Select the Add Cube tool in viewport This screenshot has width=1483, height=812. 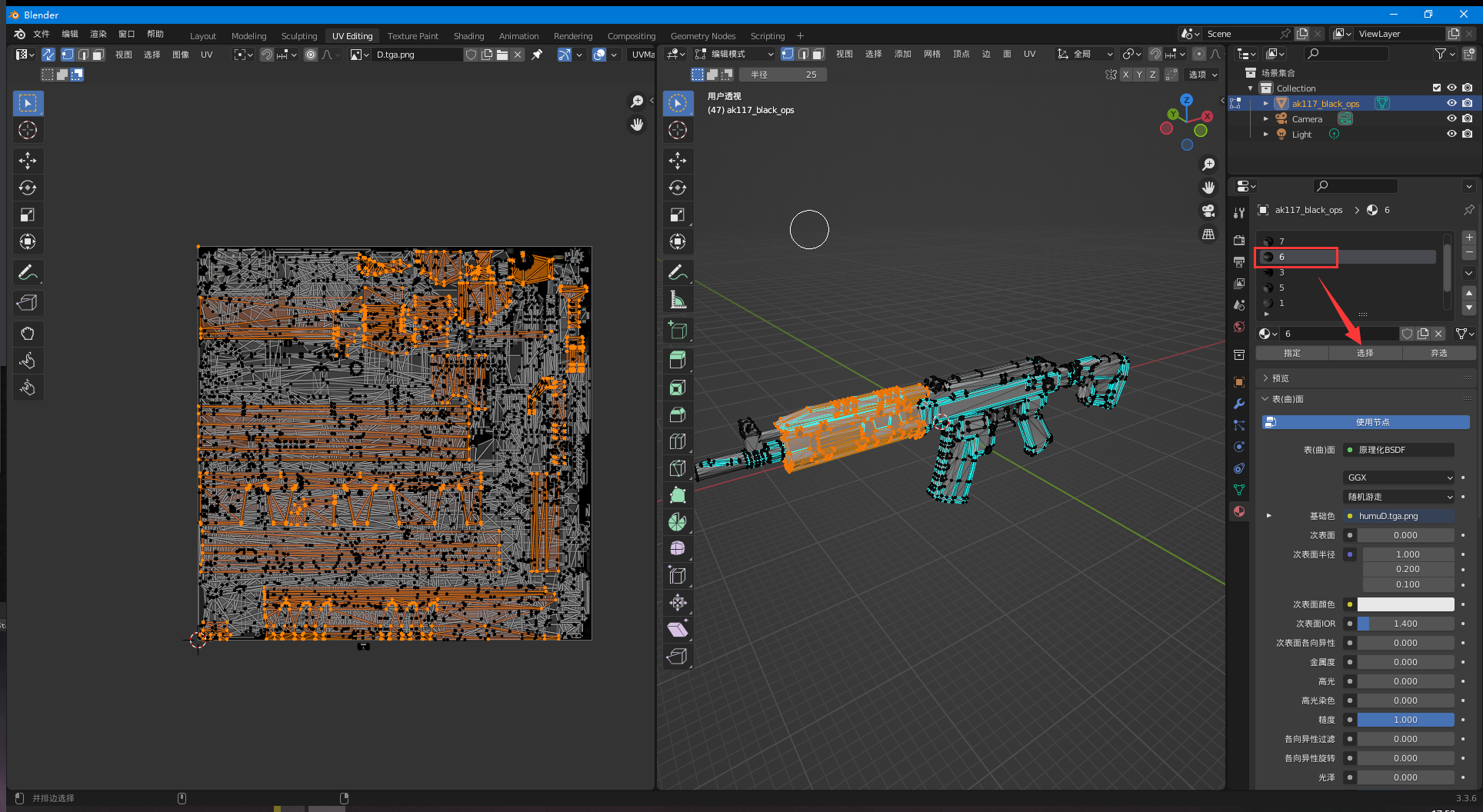click(x=678, y=330)
